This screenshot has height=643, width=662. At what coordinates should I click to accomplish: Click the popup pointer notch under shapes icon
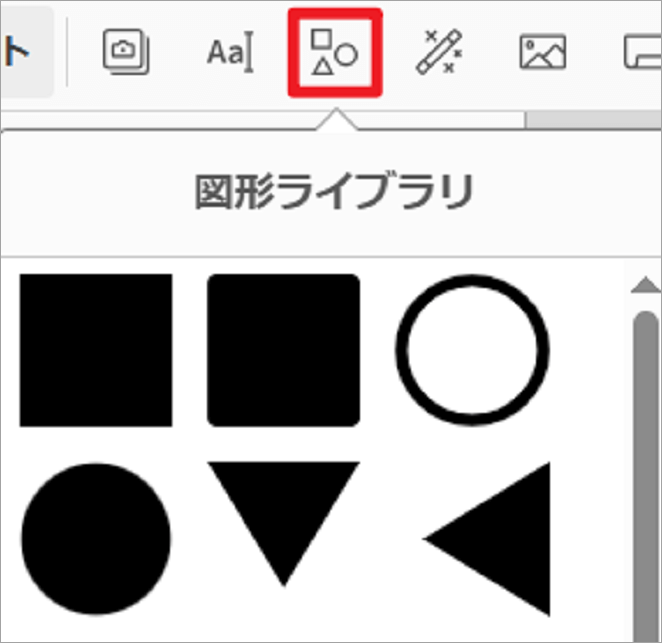click(x=335, y=121)
